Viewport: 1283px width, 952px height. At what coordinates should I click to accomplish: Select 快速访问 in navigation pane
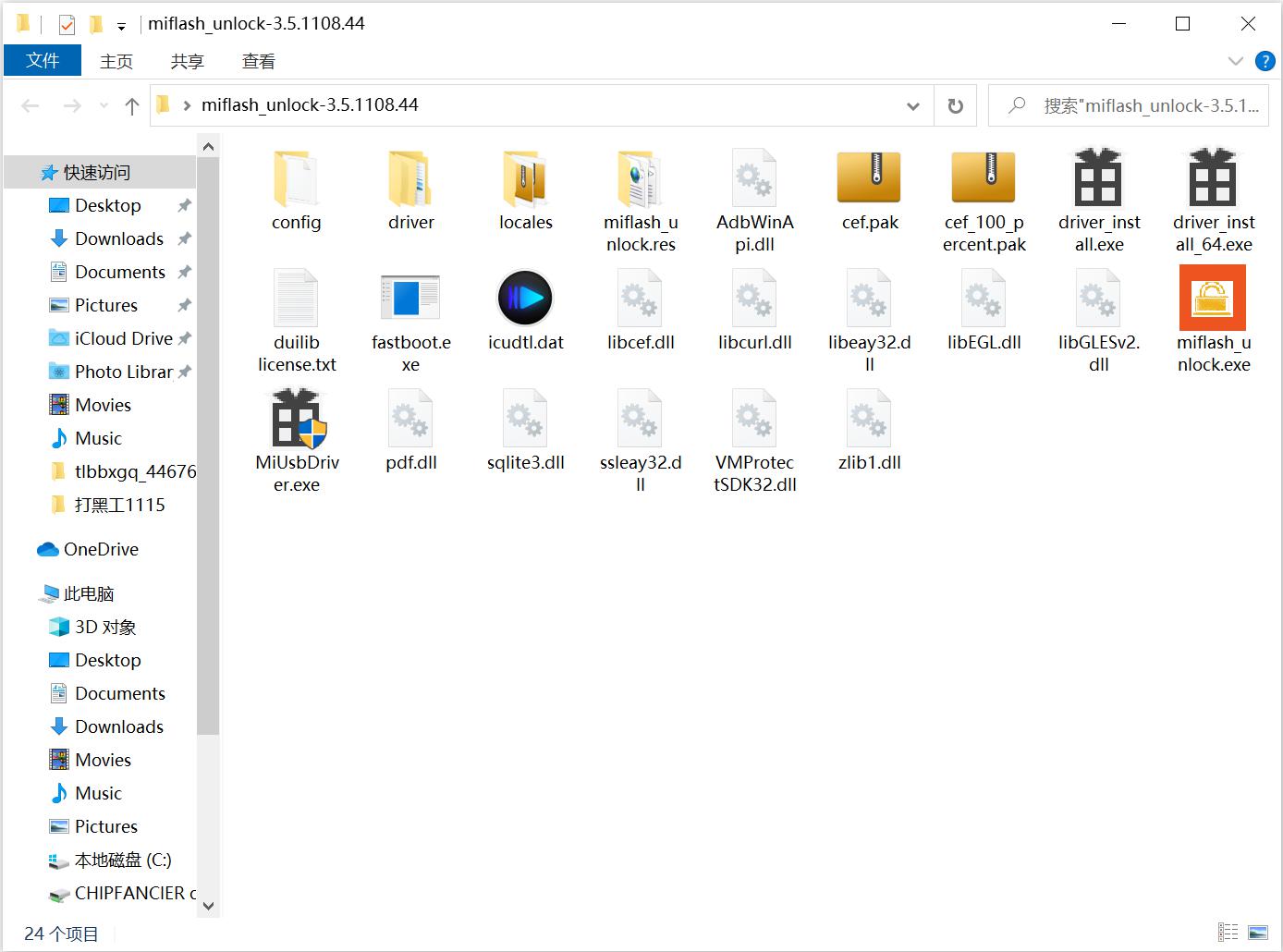pyautogui.click(x=97, y=172)
